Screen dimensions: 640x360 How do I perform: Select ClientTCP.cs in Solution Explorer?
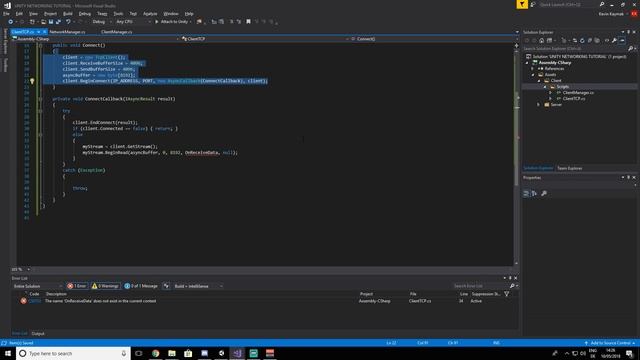click(573, 99)
